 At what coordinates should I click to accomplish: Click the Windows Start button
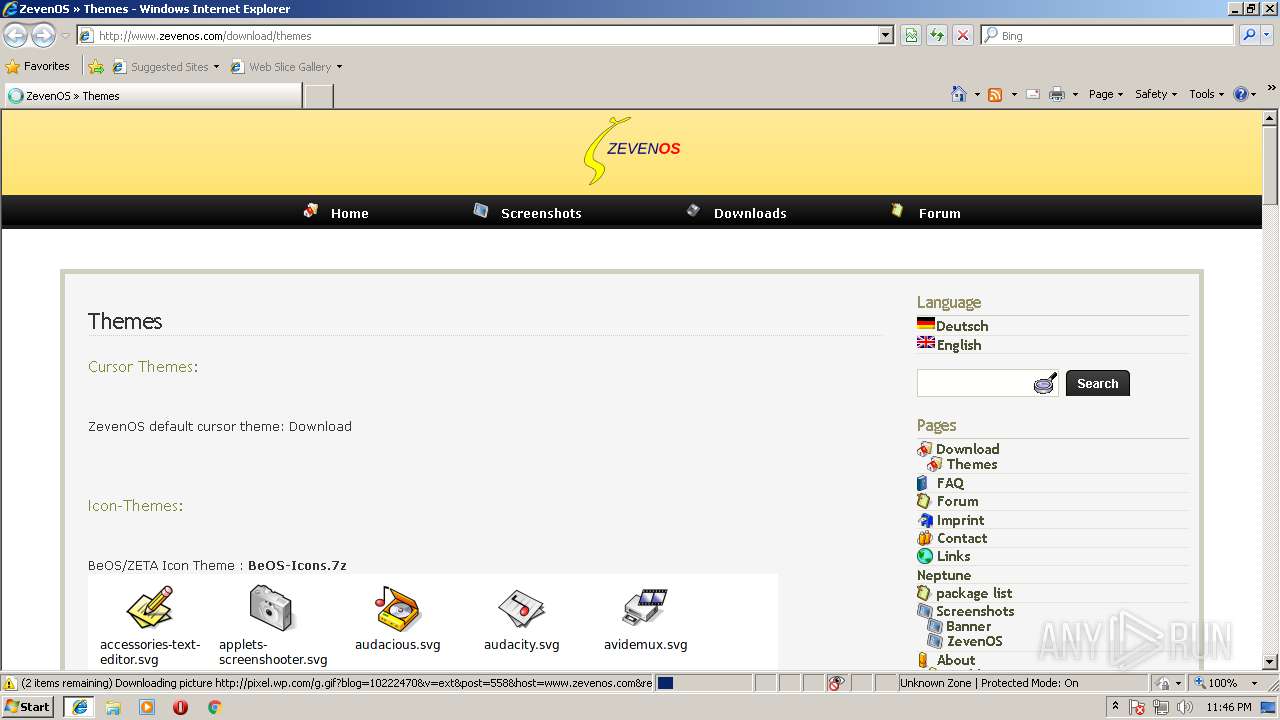point(28,706)
